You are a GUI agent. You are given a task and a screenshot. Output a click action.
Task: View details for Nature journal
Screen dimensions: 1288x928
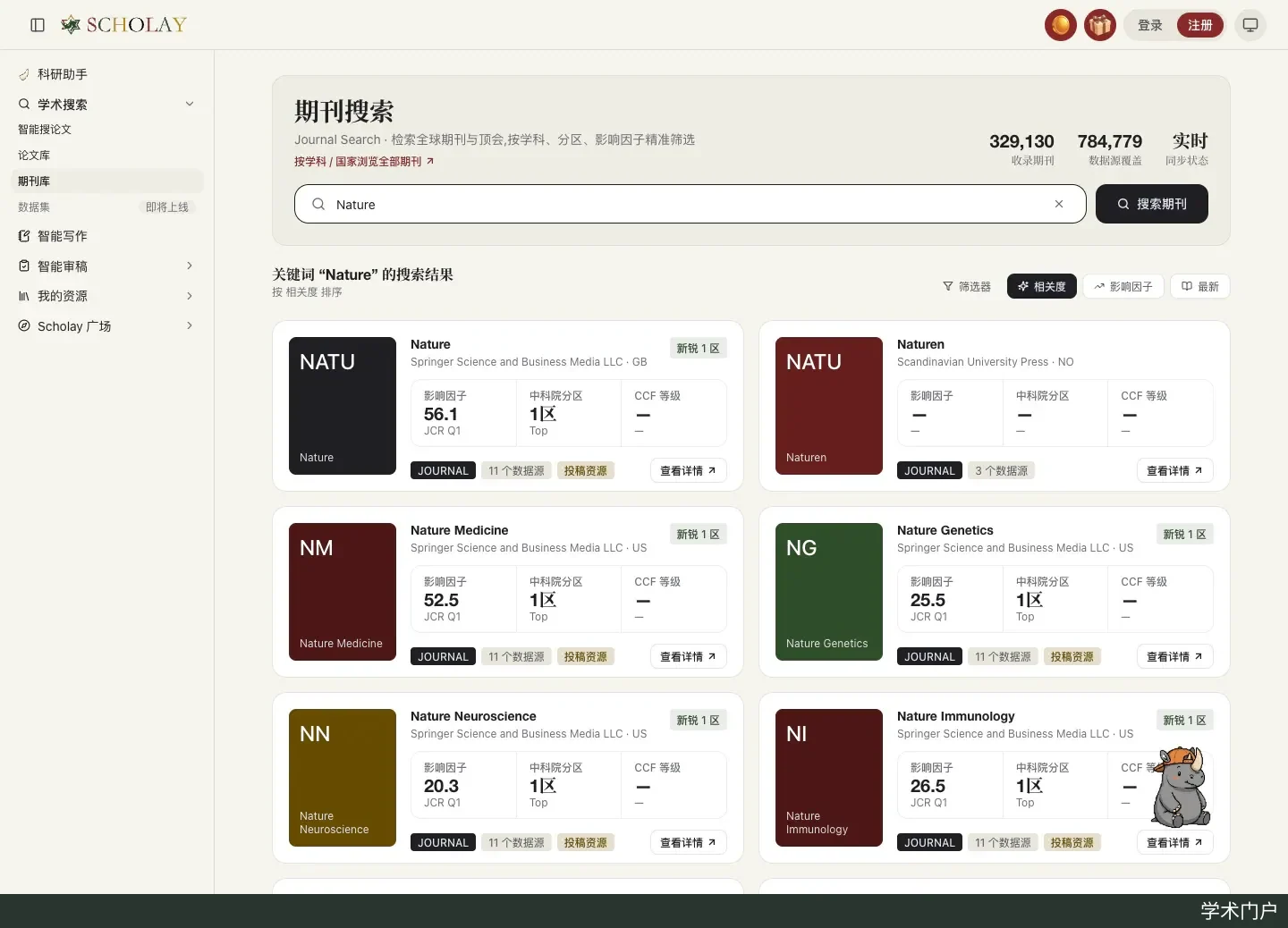pyautogui.click(x=688, y=470)
